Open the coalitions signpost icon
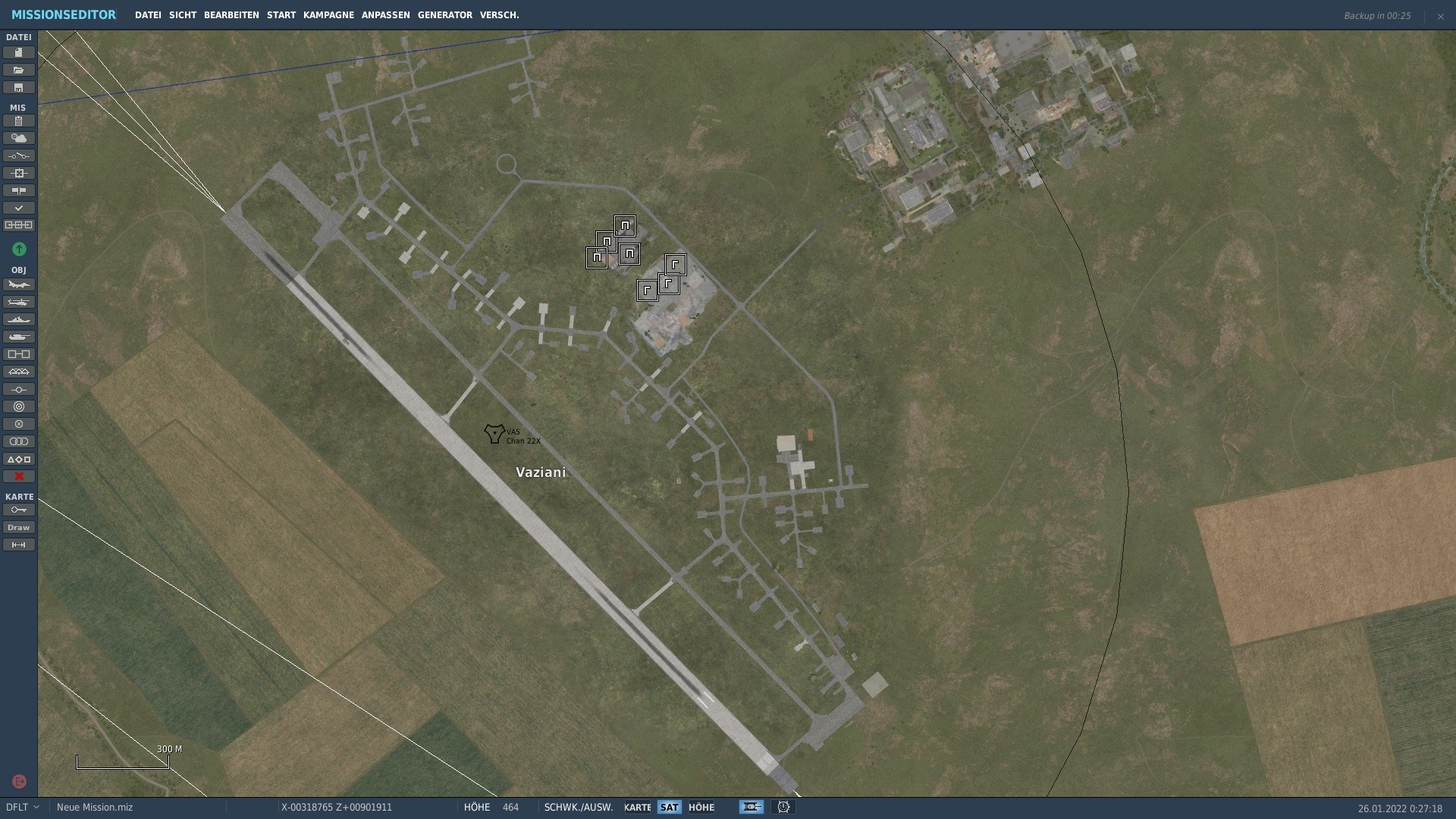Screen dimensions: 1456x819 [x=19, y=191]
